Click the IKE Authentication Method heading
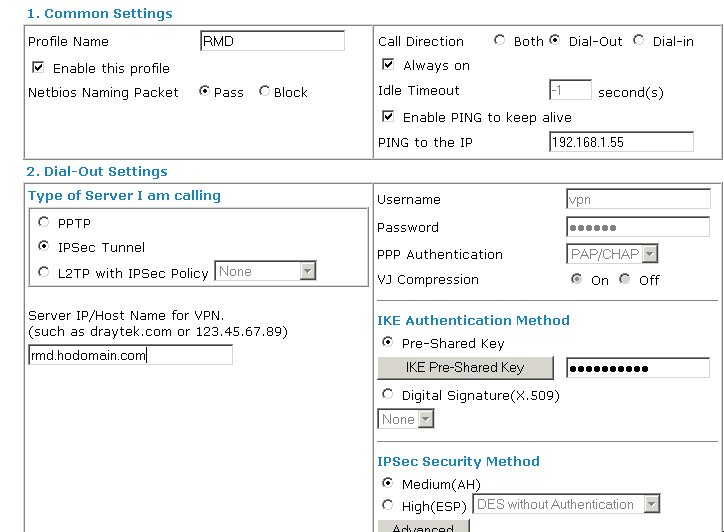The image size is (724, 532). (x=473, y=320)
